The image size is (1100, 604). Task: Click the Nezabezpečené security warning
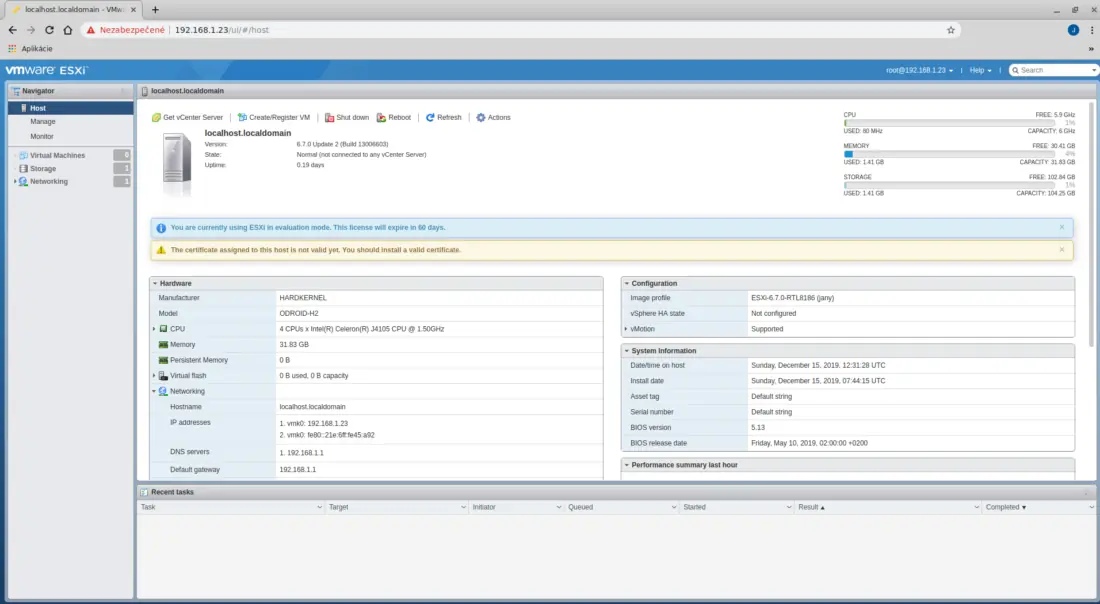coord(126,30)
